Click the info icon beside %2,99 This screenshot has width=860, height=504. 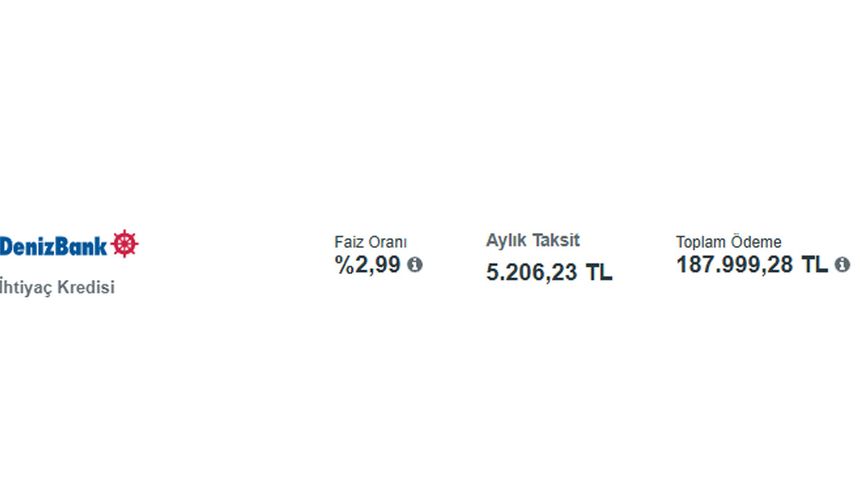point(415,265)
